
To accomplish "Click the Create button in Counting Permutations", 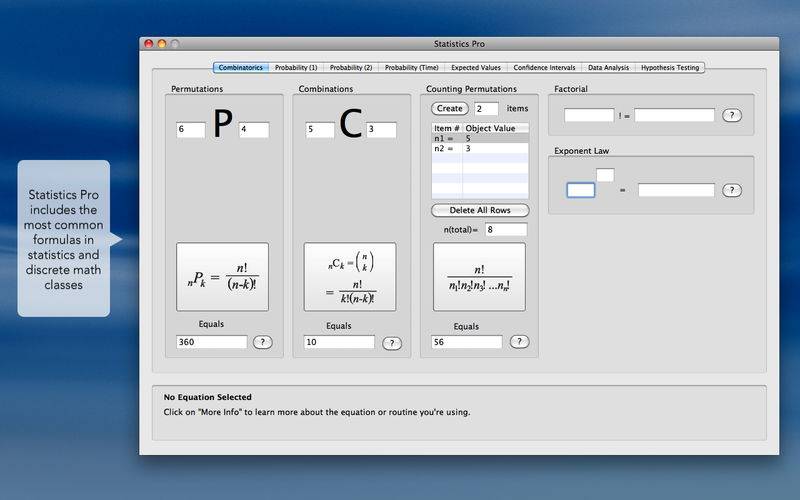I will click(449, 109).
